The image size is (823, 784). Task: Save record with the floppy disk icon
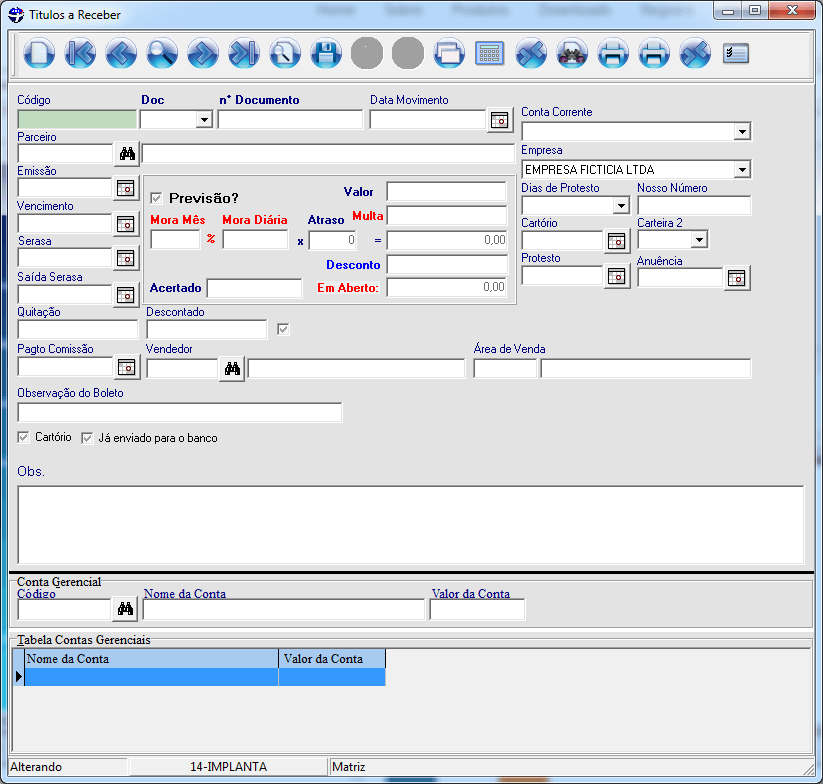(x=326, y=53)
